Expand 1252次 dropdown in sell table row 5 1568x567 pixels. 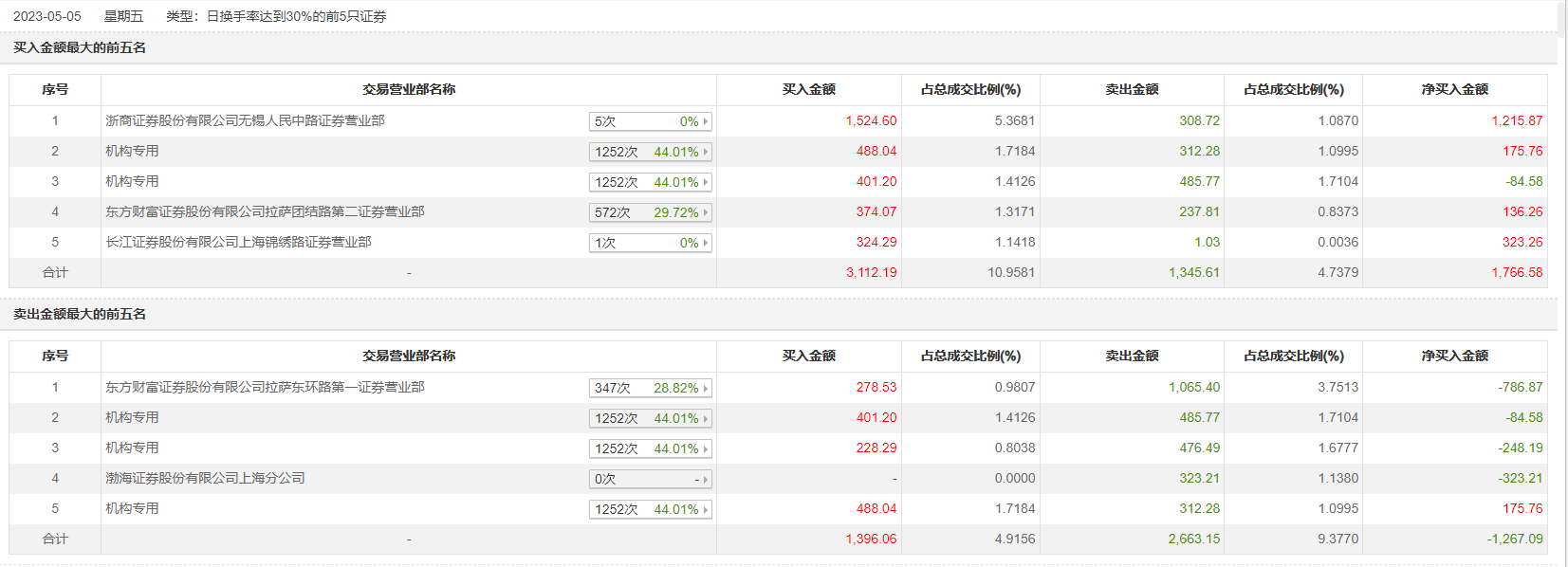(650, 509)
